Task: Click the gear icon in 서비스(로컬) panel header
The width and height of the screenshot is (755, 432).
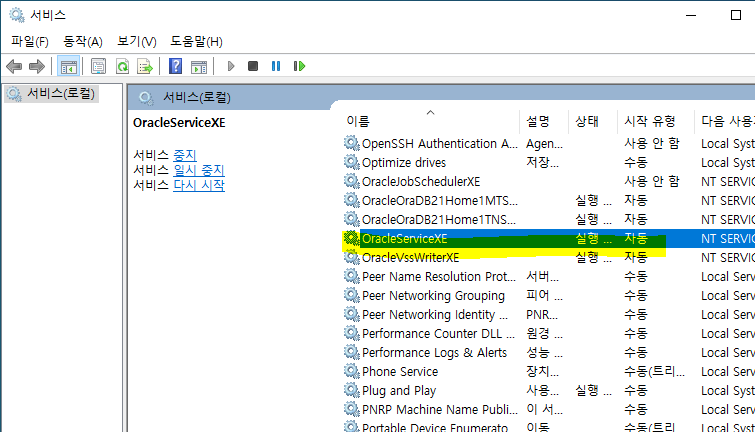Action: click(x=146, y=98)
